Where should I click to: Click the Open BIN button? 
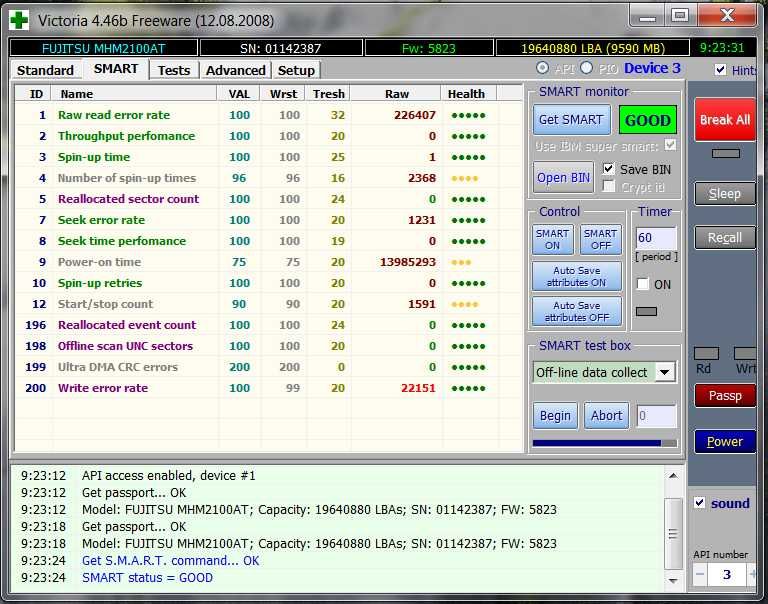pyautogui.click(x=564, y=177)
